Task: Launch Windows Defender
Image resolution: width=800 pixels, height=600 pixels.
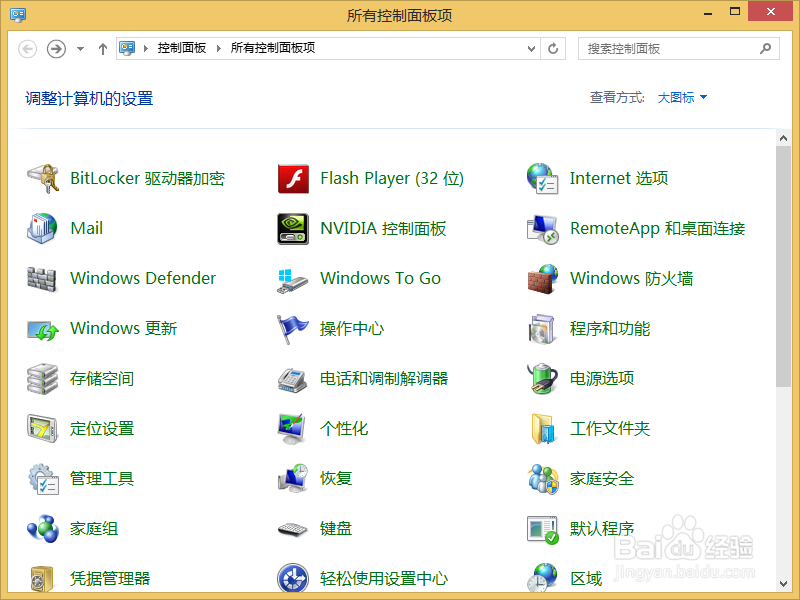Action: (141, 278)
